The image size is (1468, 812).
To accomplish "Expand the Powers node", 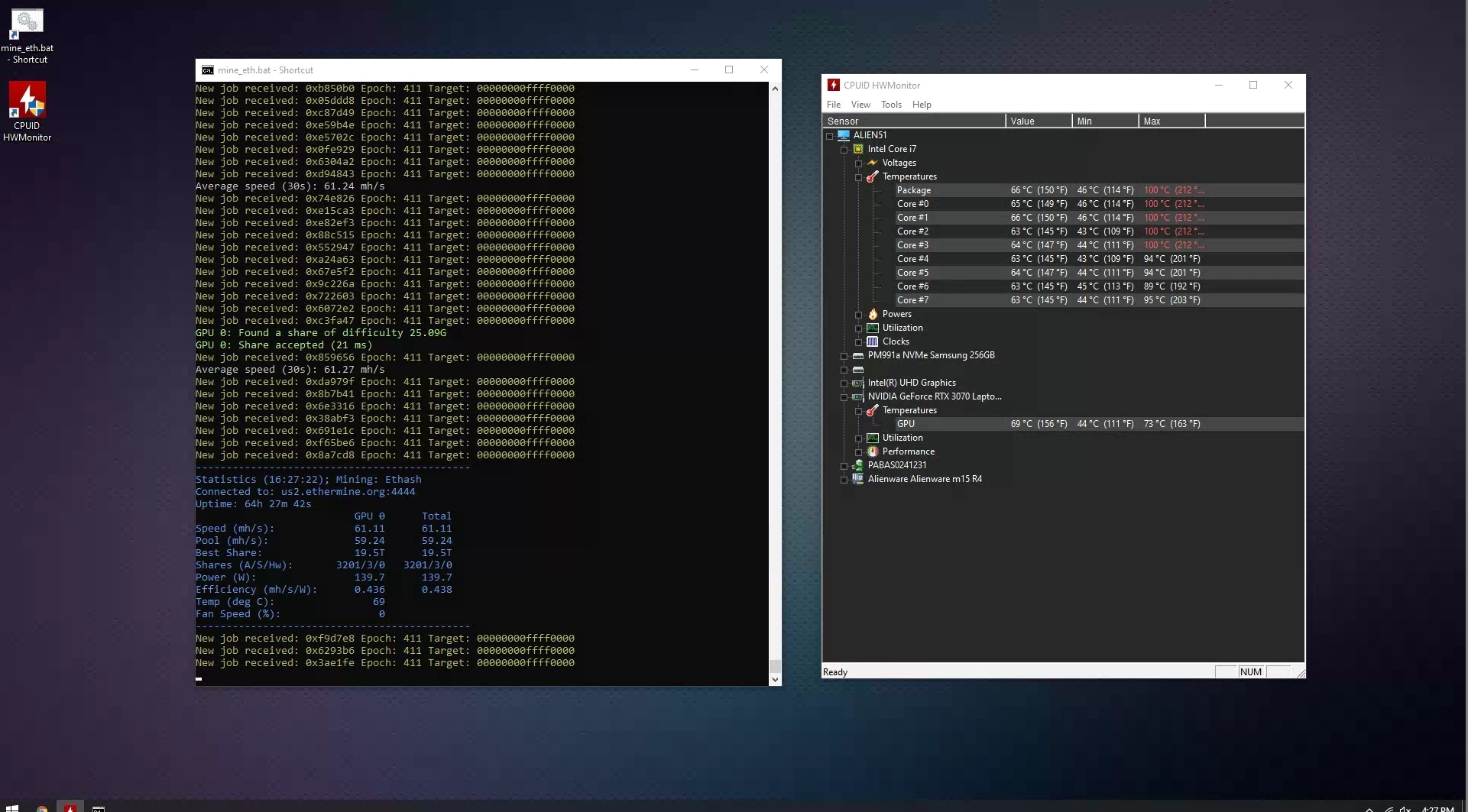I will tap(858, 315).
